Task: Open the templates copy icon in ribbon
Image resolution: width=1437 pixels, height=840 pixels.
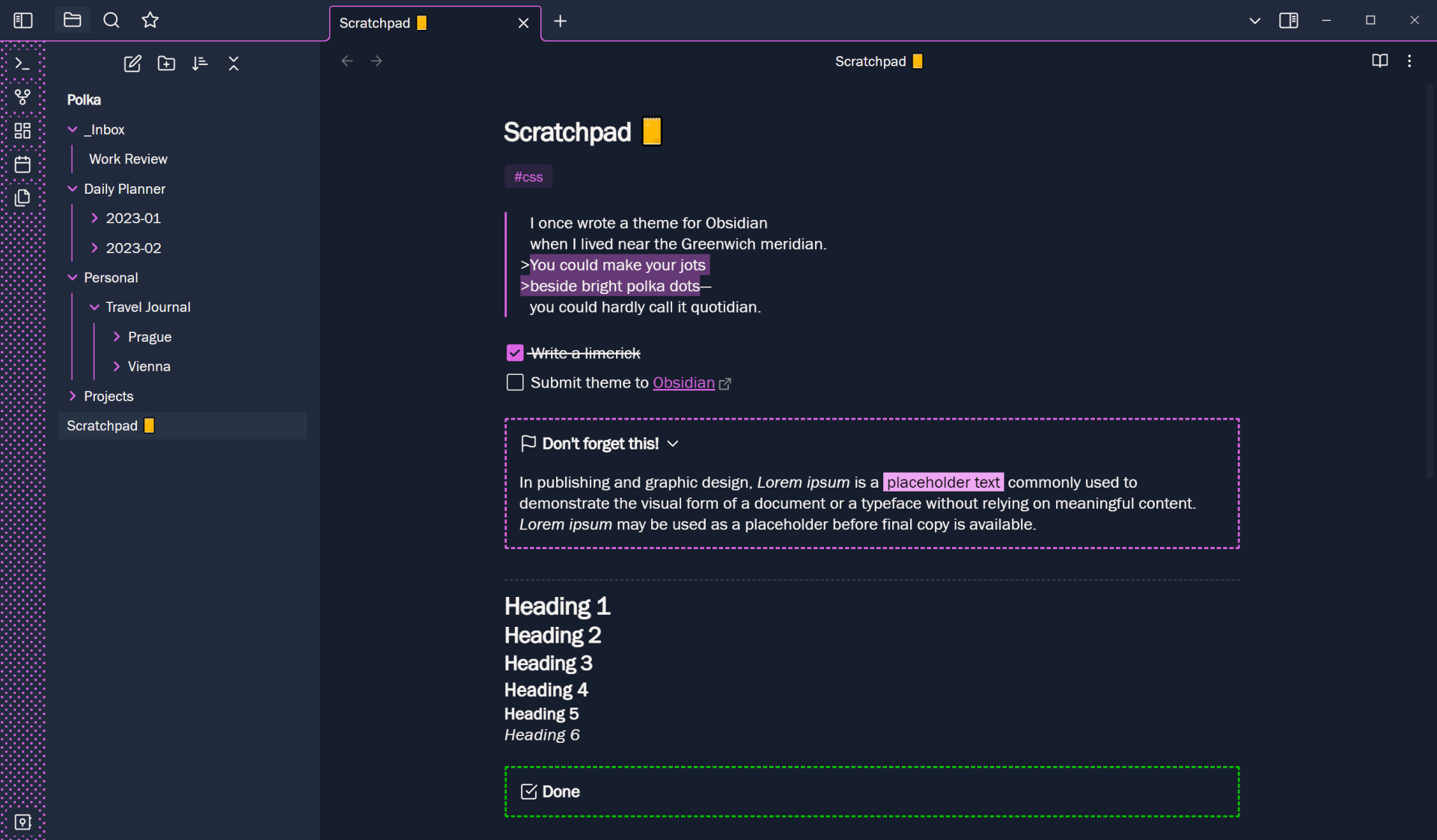Action: point(22,197)
